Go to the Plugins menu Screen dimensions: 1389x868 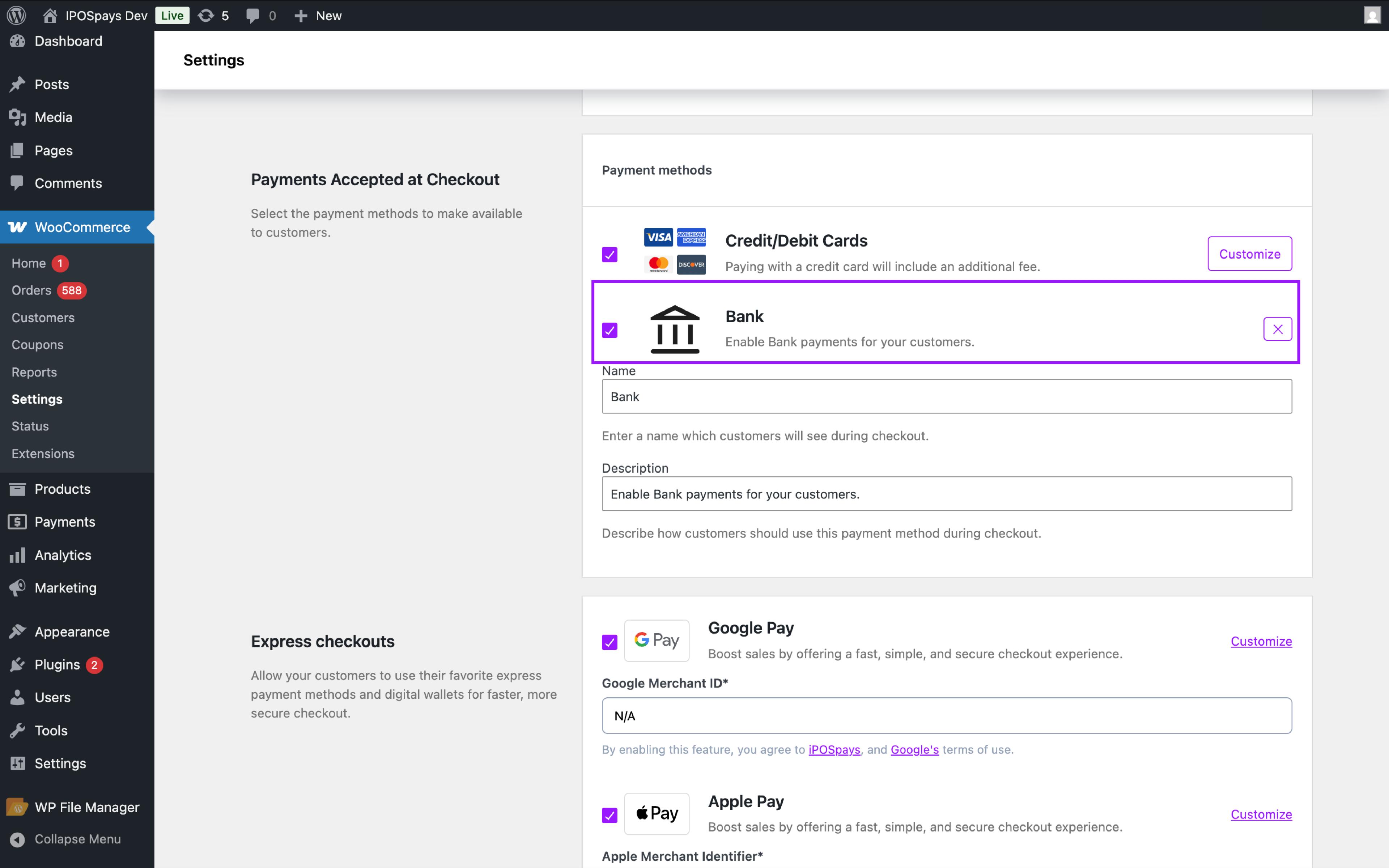(57, 664)
